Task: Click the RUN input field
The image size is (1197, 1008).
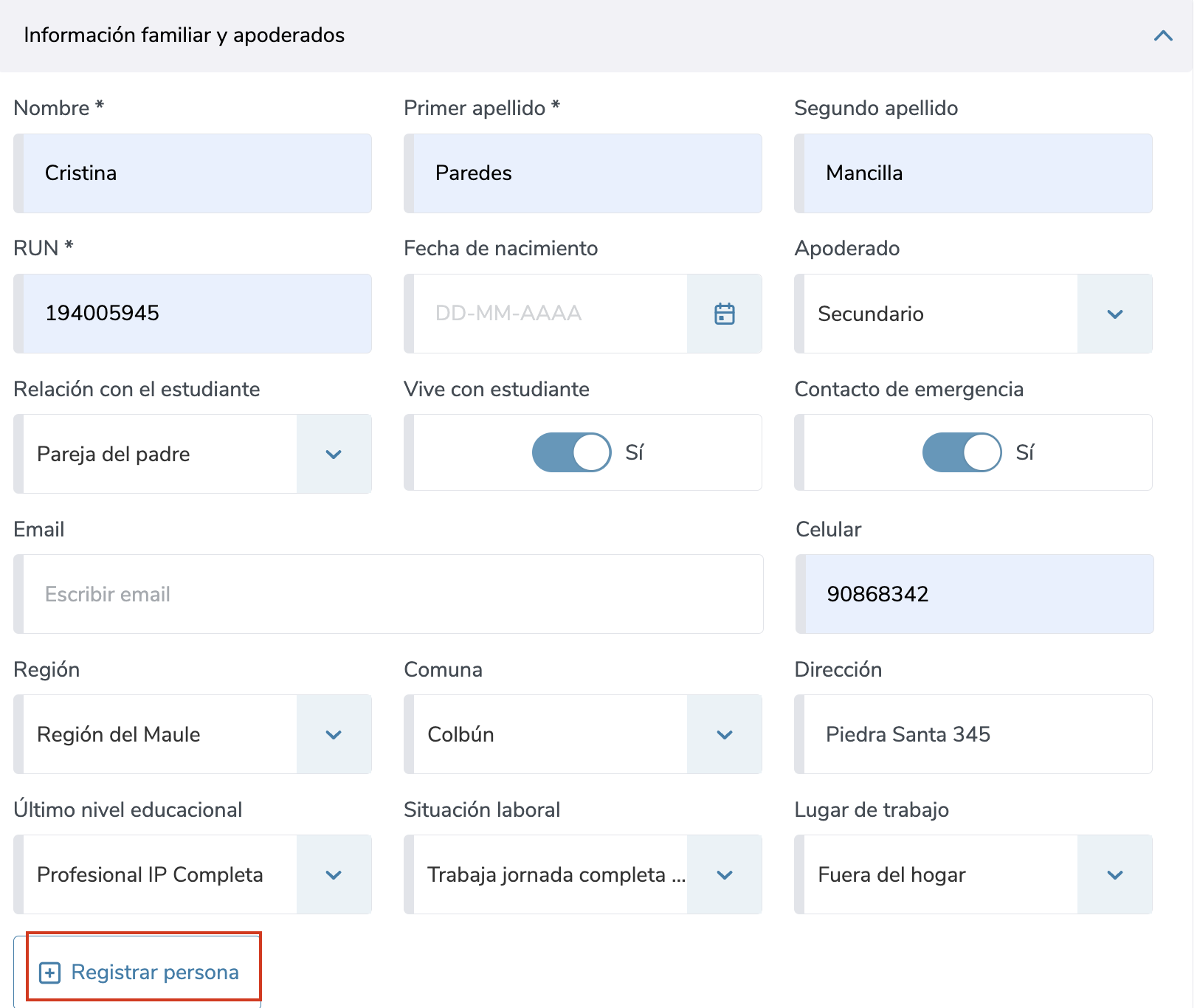Action: click(x=196, y=314)
